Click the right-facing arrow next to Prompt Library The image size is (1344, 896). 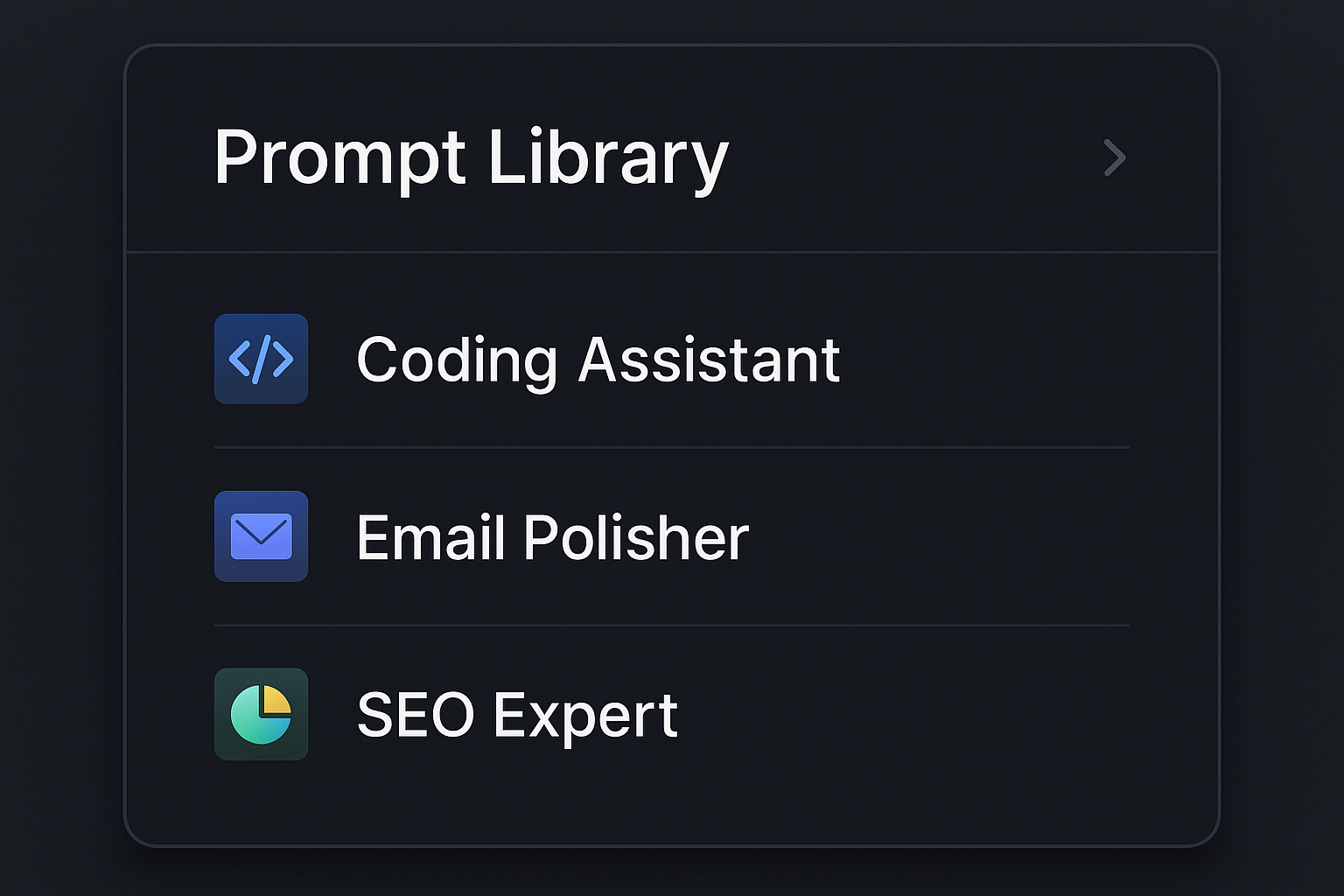pyautogui.click(x=1115, y=157)
